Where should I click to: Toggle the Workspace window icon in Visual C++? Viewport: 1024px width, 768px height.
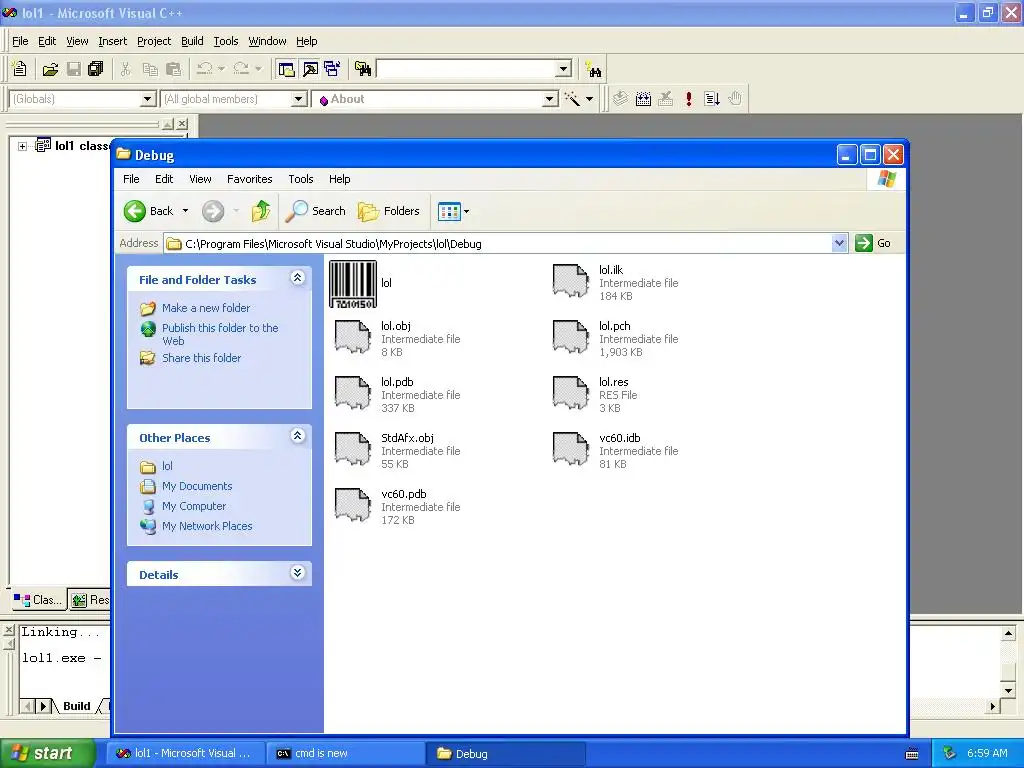coord(286,69)
